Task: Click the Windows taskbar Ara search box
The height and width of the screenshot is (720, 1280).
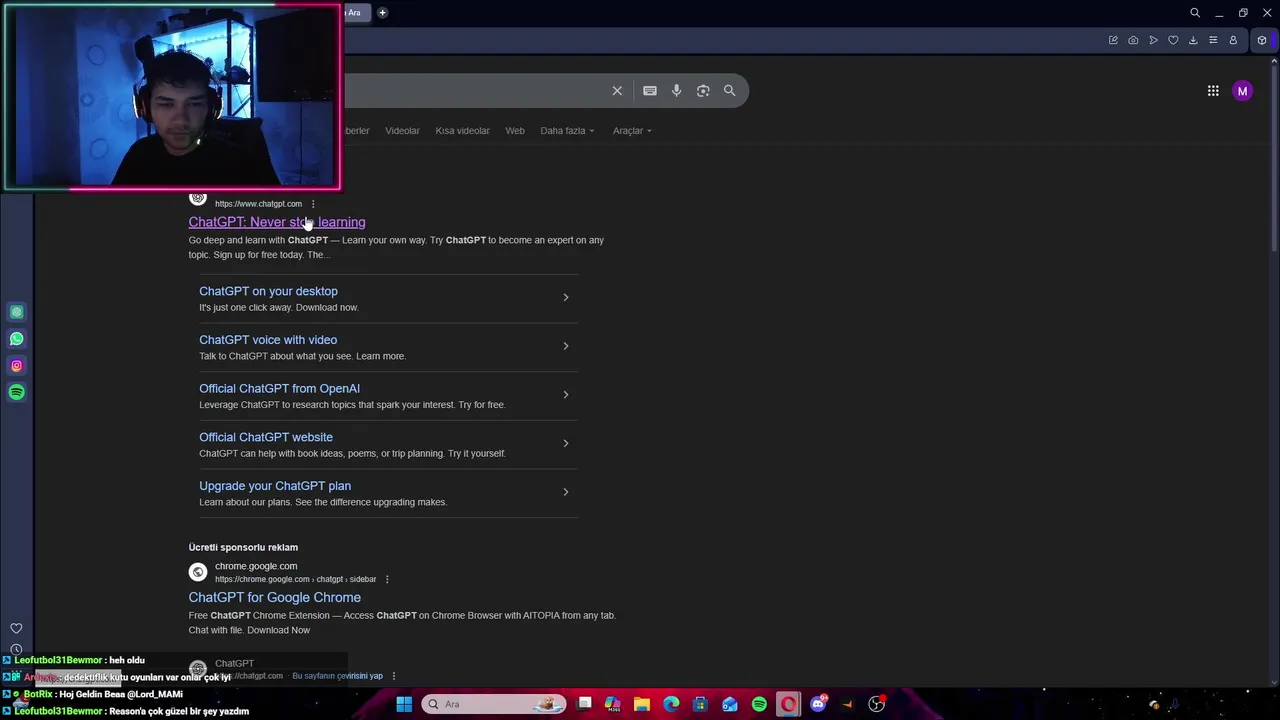Action: [x=494, y=704]
